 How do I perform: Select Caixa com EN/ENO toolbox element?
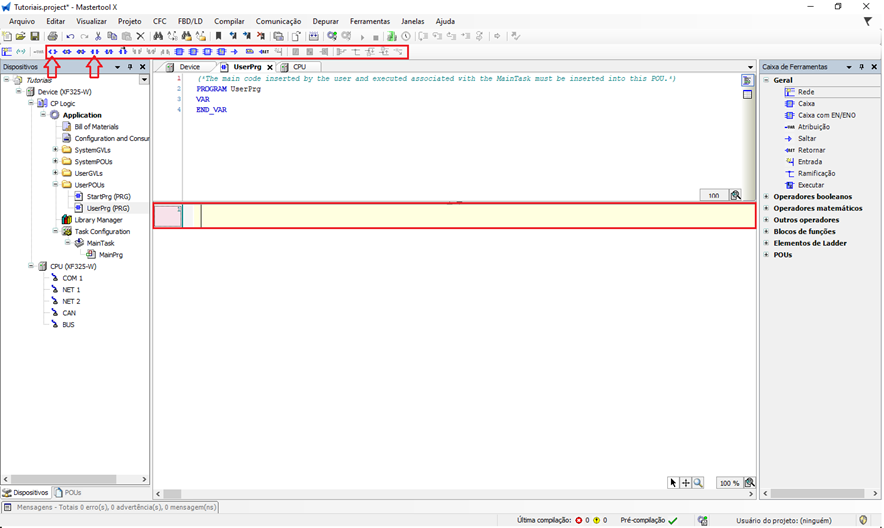pos(825,115)
